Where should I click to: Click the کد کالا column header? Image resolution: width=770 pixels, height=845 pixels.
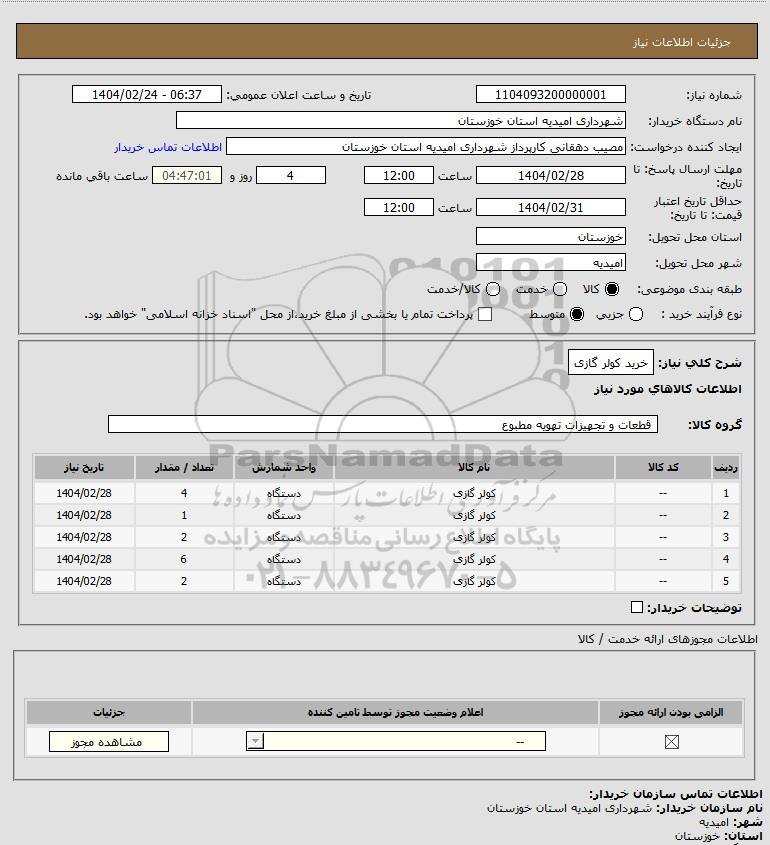[663, 467]
